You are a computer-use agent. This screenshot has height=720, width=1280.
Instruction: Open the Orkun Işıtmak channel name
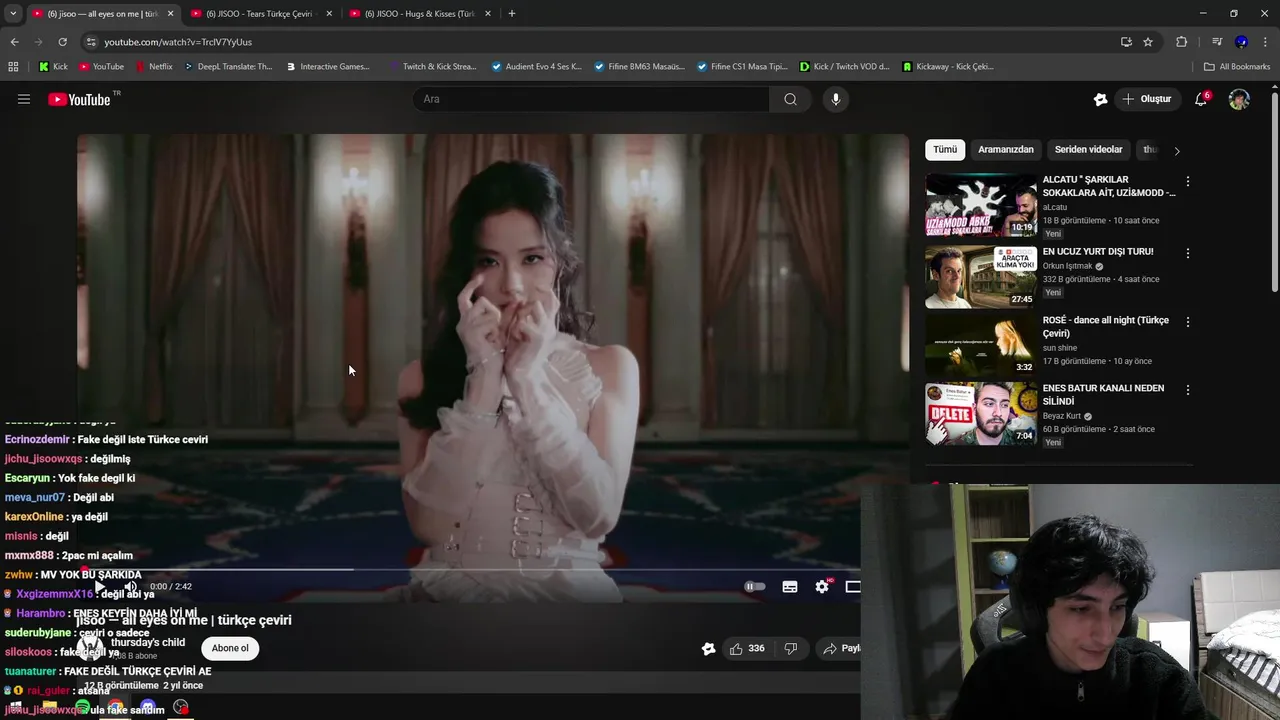tap(1067, 266)
